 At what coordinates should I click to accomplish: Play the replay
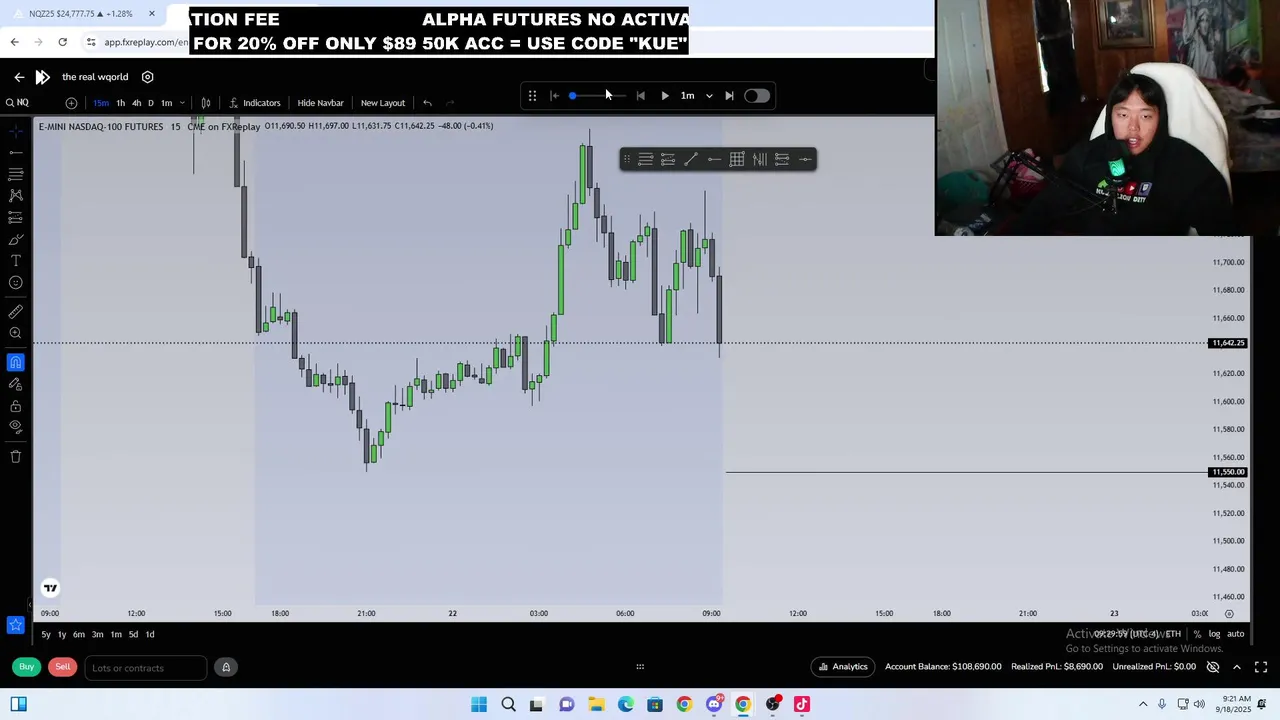click(665, 96)
